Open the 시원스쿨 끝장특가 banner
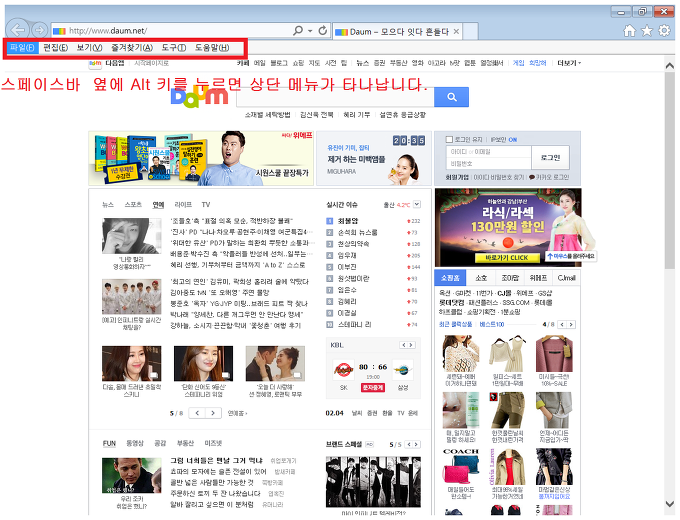This screenshot has width=680, height=520. click(201, 158)
